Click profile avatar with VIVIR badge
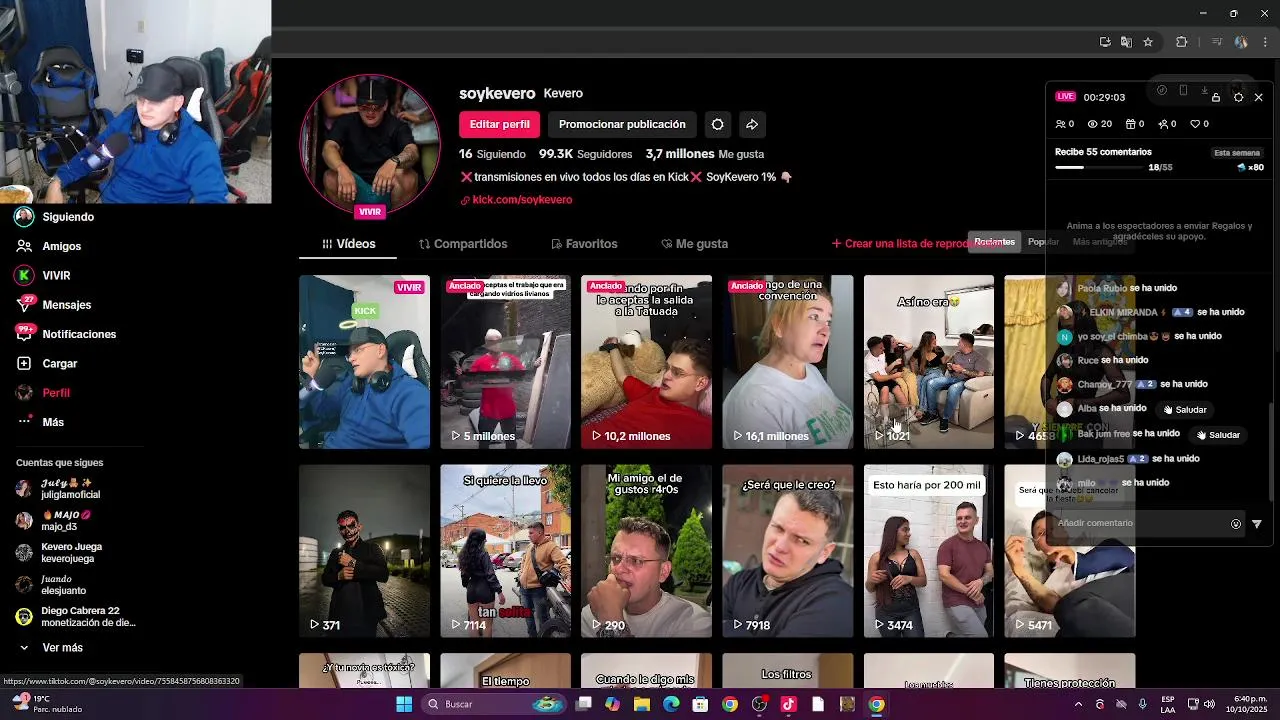This screenshot has height=720, width=1280. (x=371, y=146)
